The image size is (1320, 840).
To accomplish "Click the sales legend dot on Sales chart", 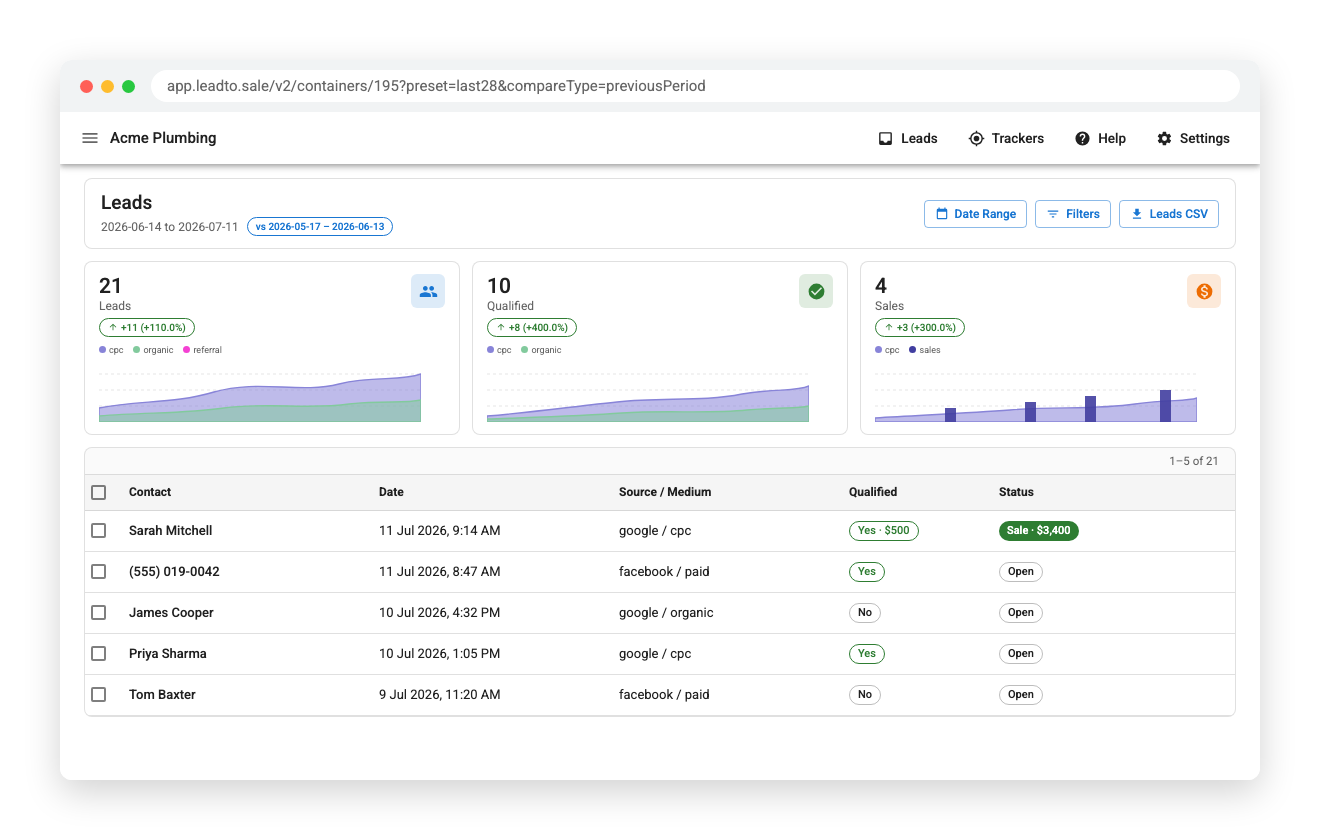I will click(912, 350).
